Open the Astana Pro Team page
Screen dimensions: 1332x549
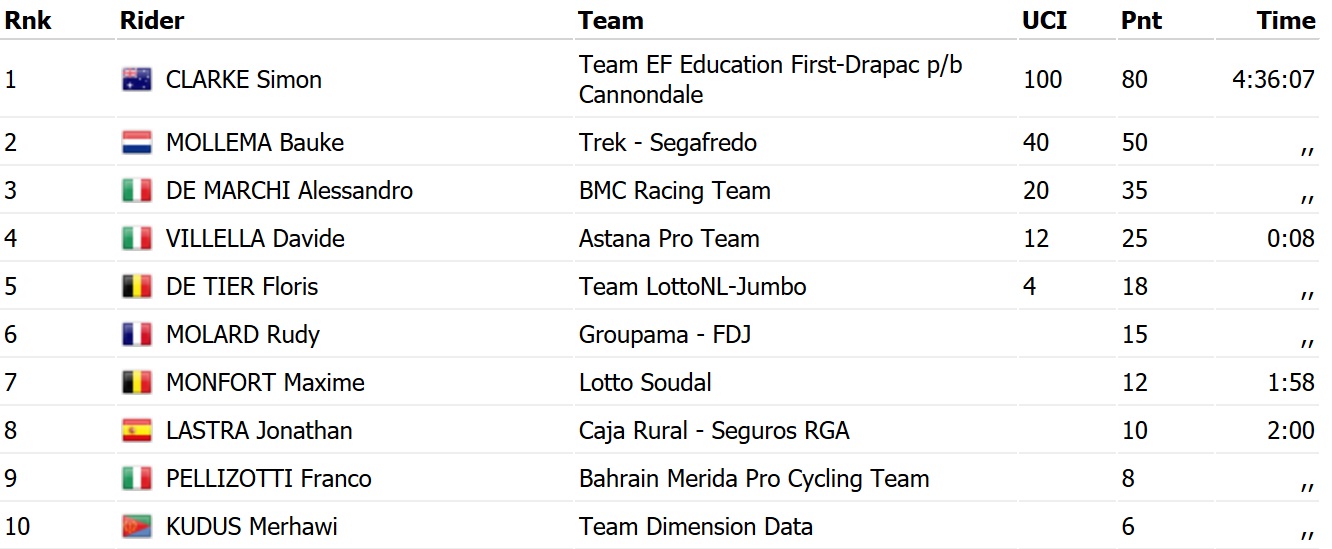point(668,239)
